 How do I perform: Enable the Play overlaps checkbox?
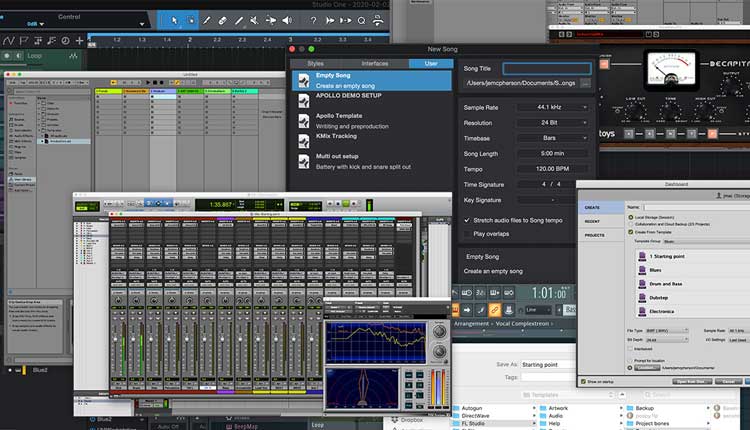(467, 233)
